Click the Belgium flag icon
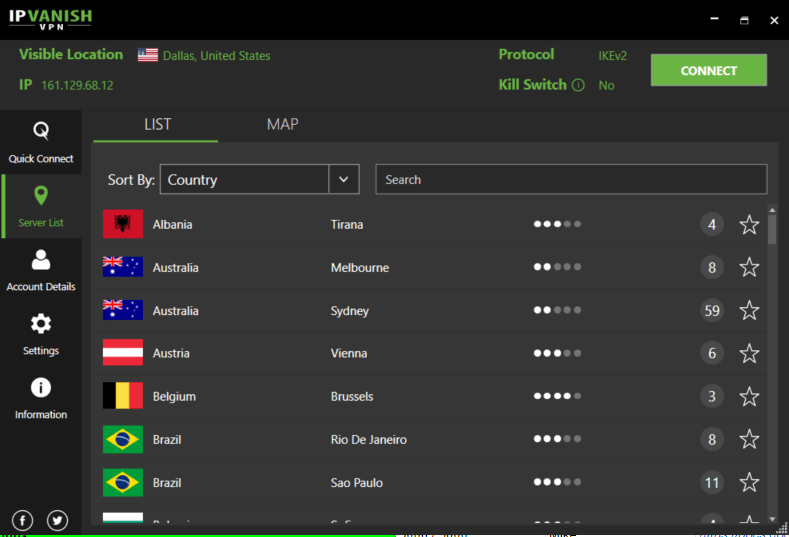The height and width of the screenshot is (537, 789). [123, 396]
